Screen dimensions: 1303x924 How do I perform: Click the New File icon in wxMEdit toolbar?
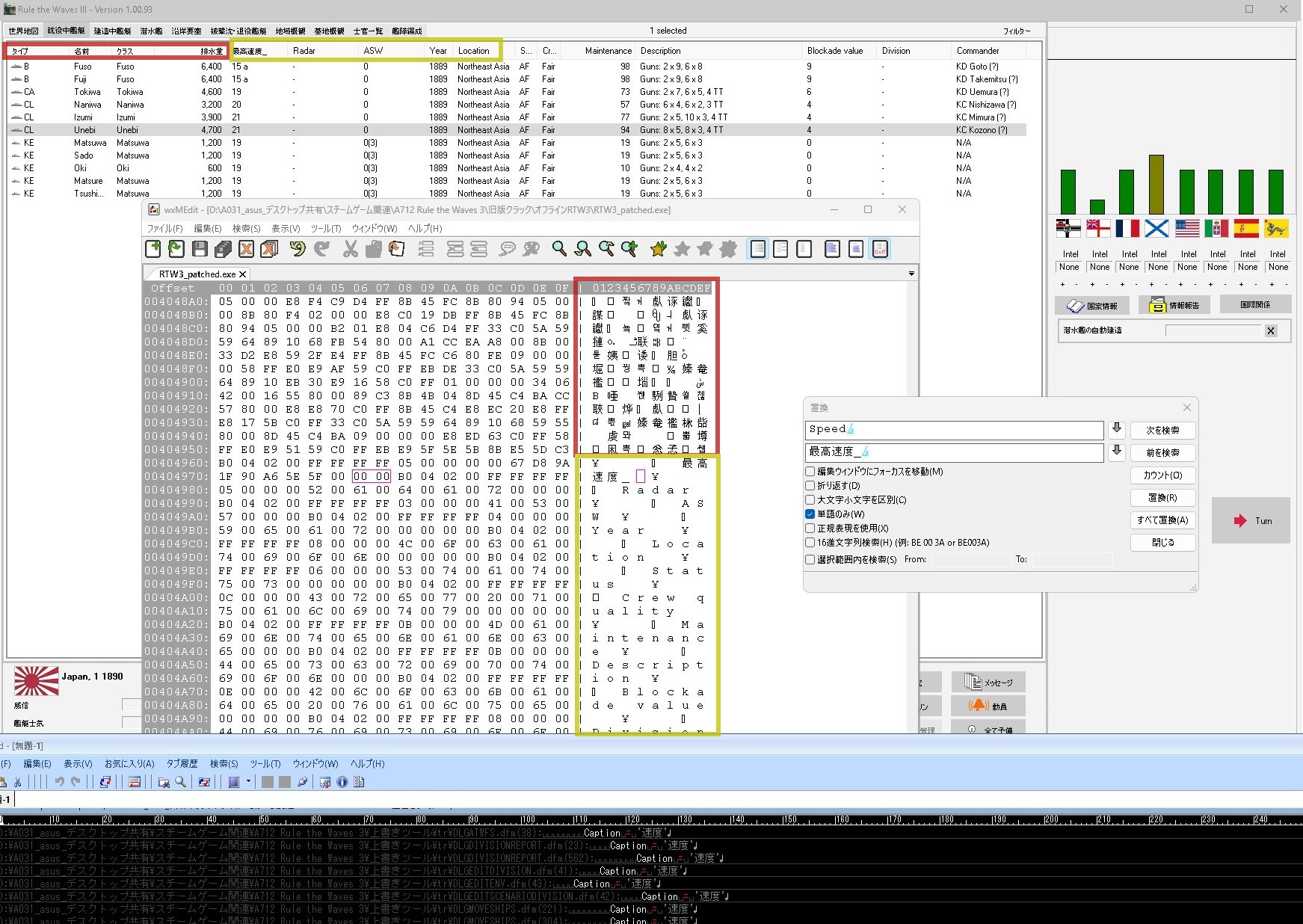(153, 249)
